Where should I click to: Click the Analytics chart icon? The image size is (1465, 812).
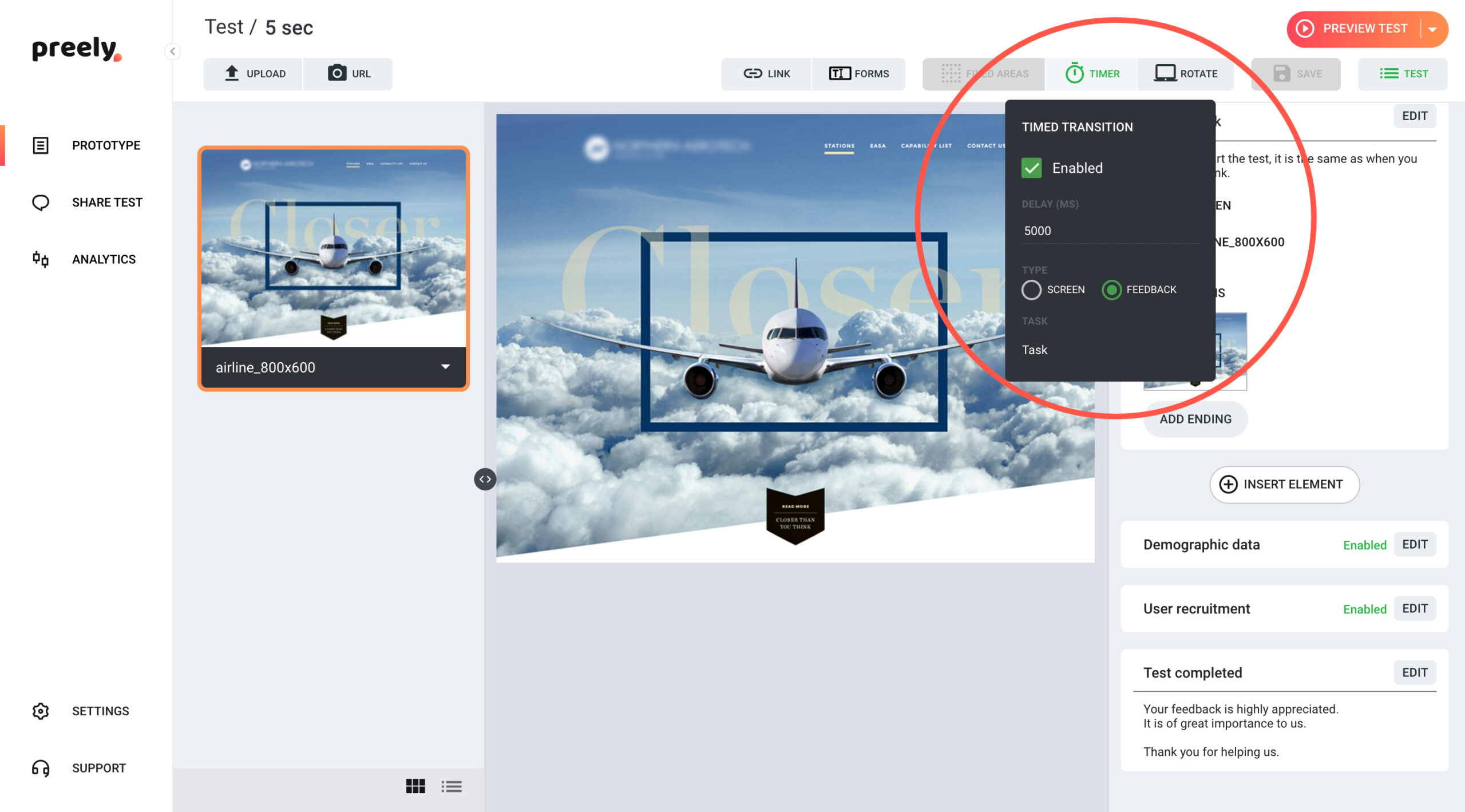[41, 259]
